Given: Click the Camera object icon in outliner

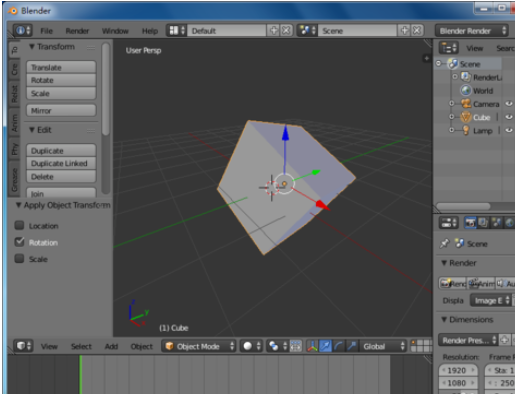Looking at the screenshot, I should (x=466, y=104).
